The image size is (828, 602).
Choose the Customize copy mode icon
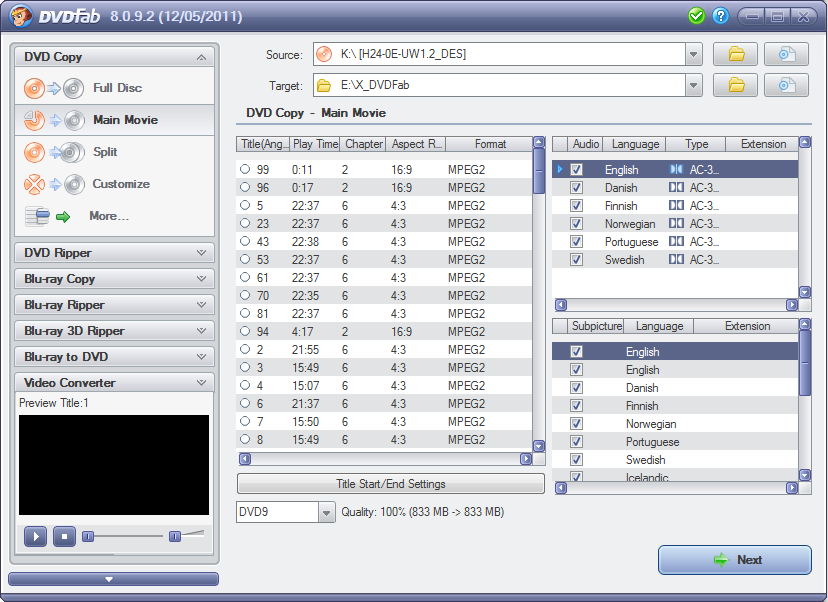(53, 184)
